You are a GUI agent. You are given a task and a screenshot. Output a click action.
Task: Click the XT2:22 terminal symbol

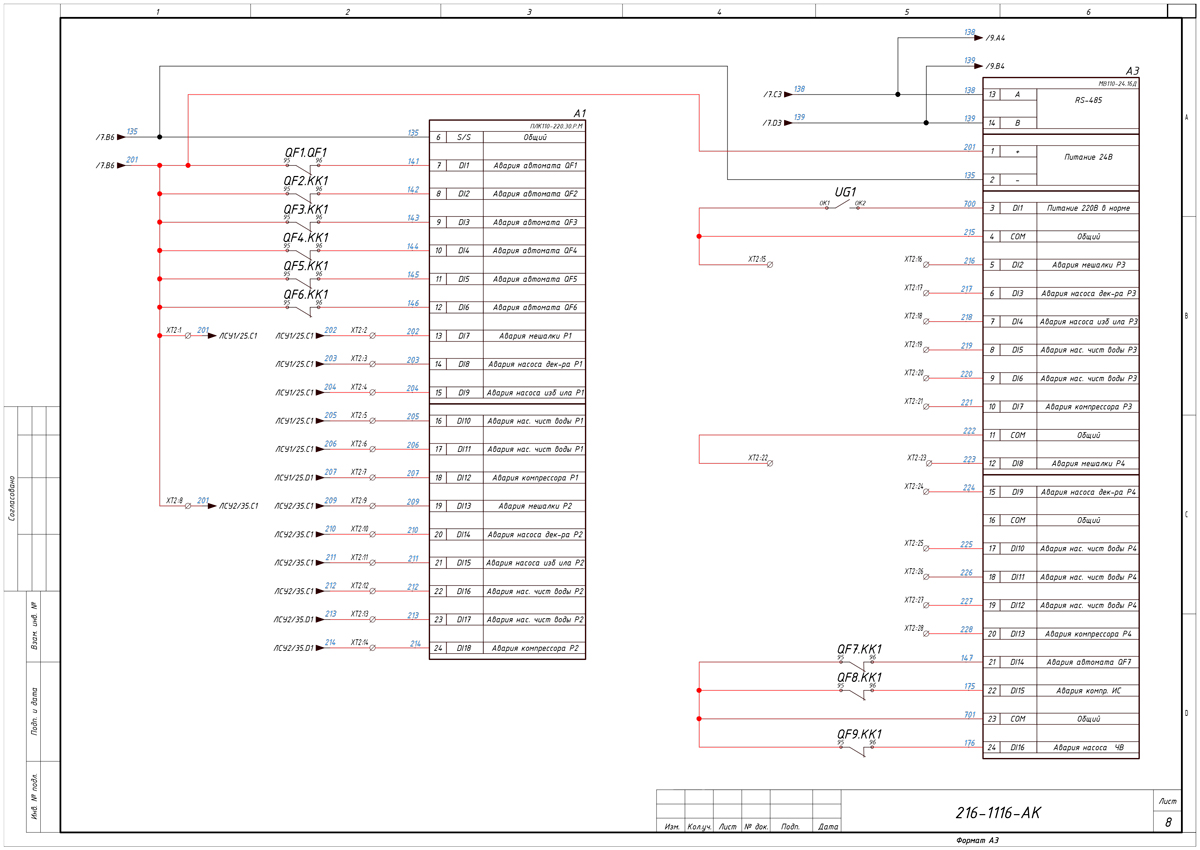coord(769,464)
